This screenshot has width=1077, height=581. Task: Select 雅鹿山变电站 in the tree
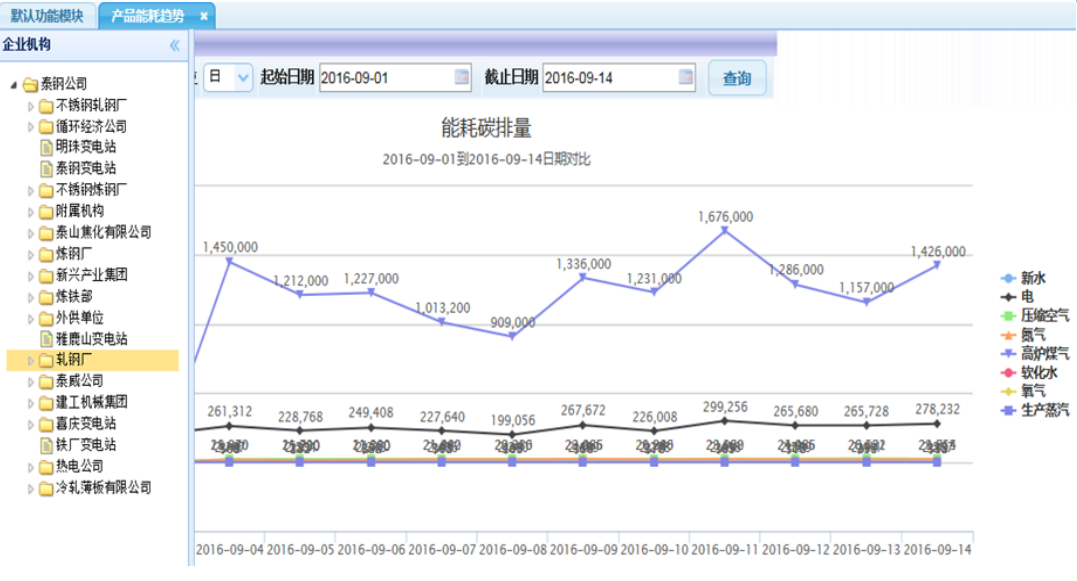point(91,339)
